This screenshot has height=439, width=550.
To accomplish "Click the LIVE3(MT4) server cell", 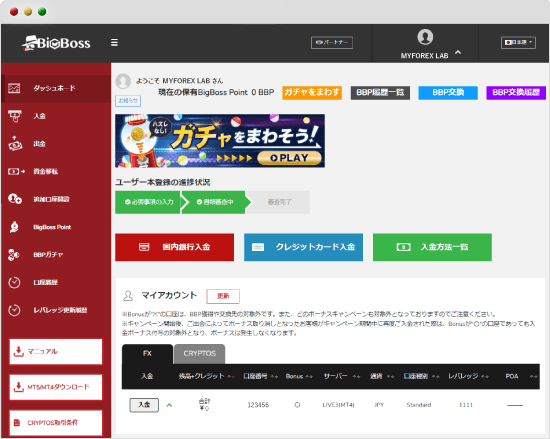I will coord(338,405).
